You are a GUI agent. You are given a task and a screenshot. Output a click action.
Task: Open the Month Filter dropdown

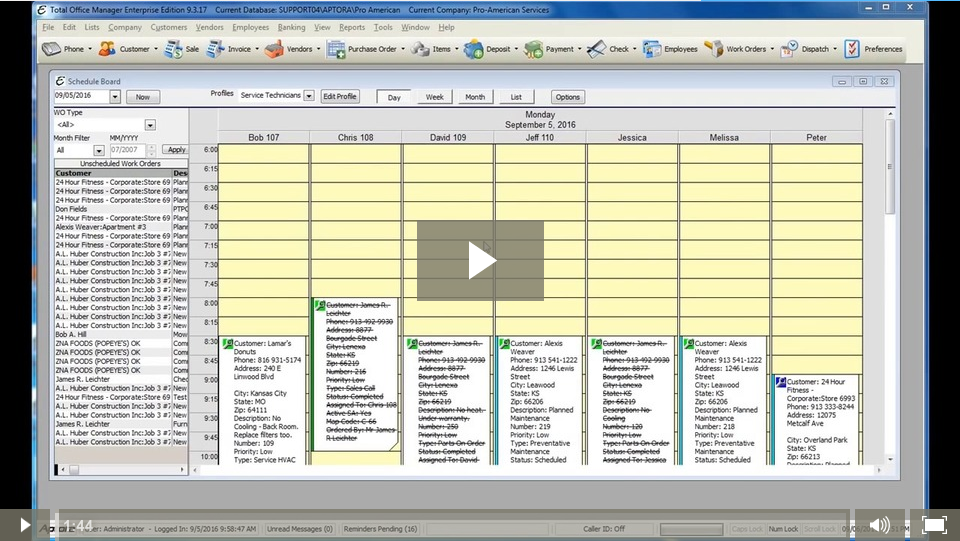[99, 151]
